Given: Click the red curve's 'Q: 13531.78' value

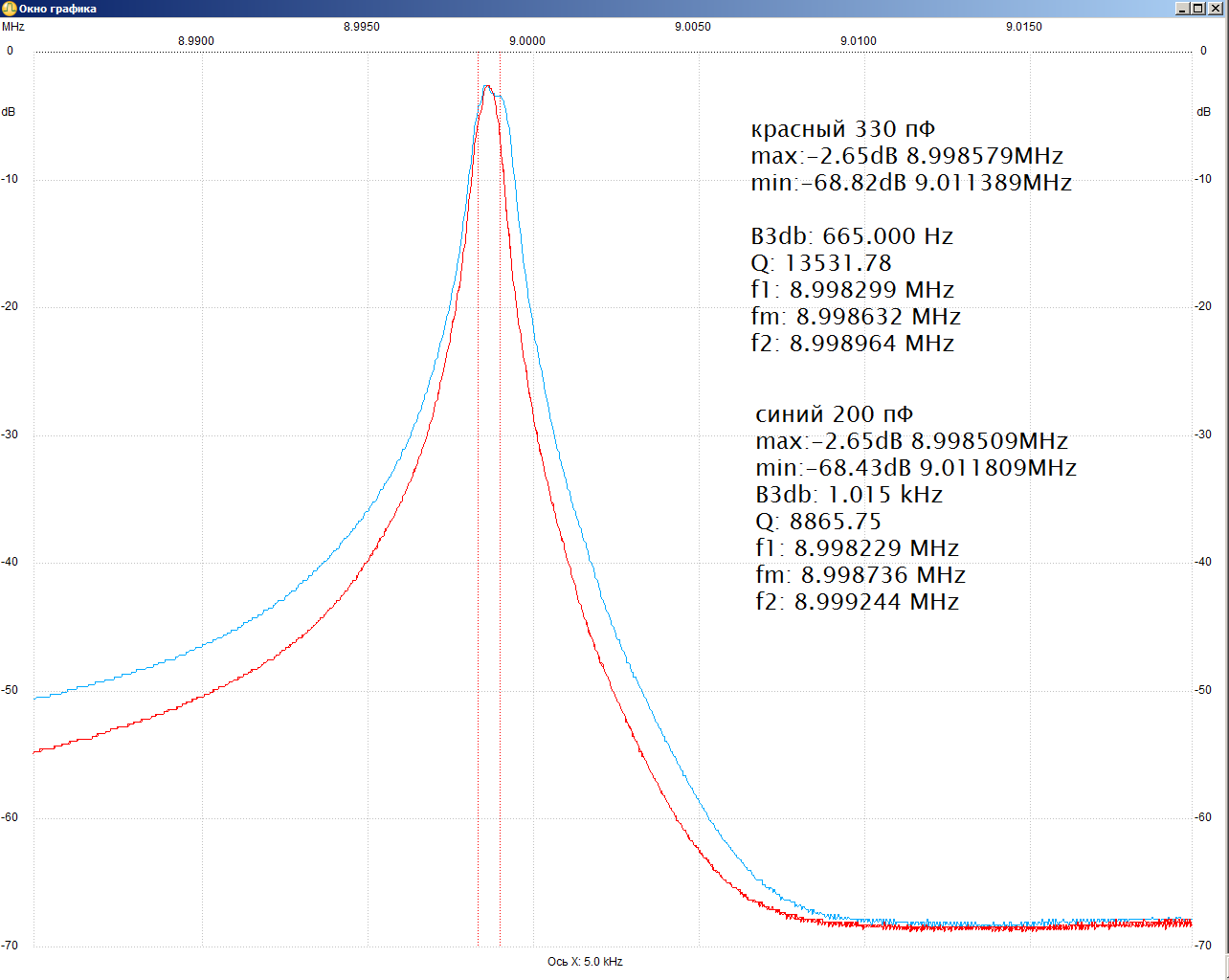Looking at the screenshot, I should pyautogui.click(x=821, y=263).
